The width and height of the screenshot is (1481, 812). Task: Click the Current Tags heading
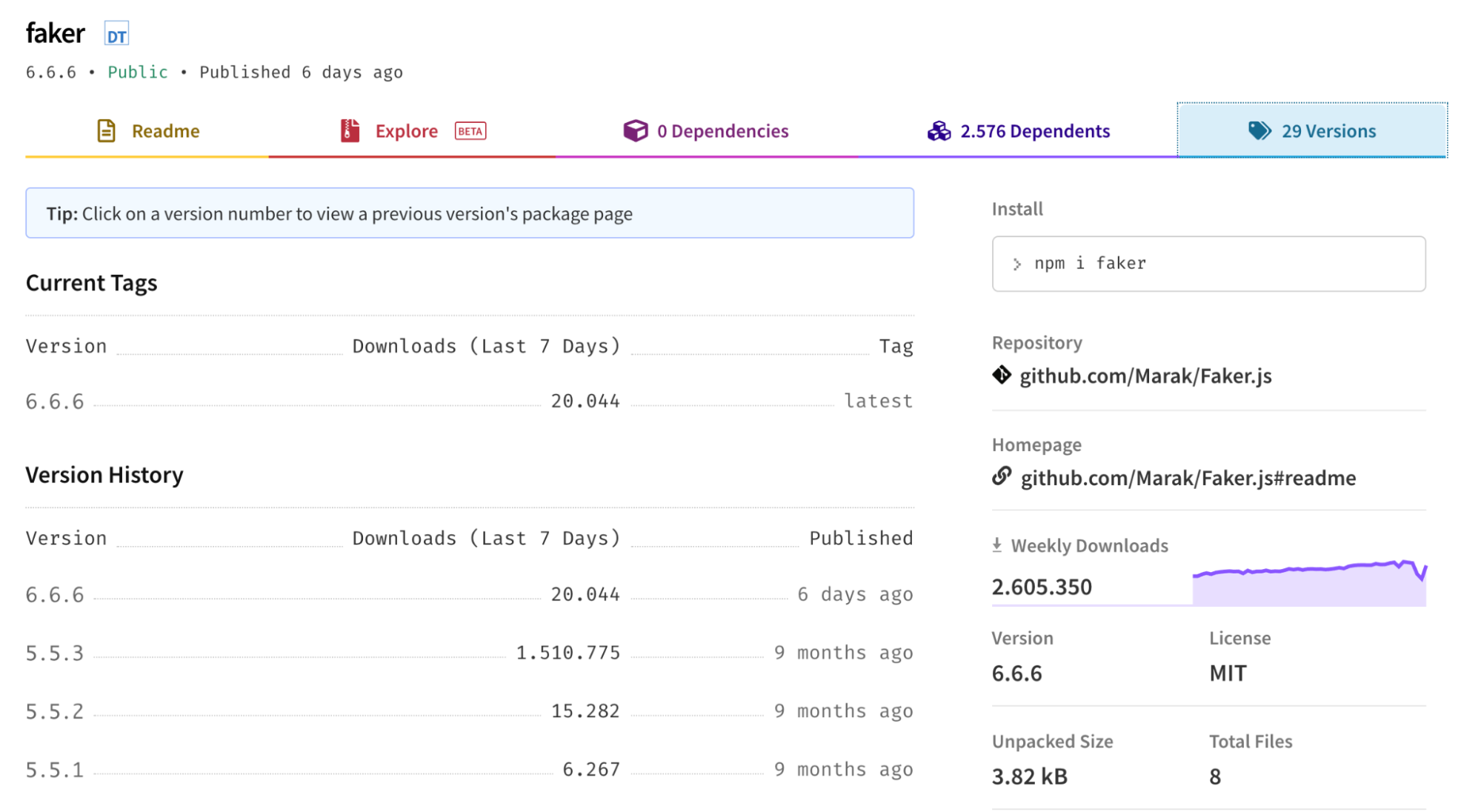pyautogui.click(x=91, y=283)
